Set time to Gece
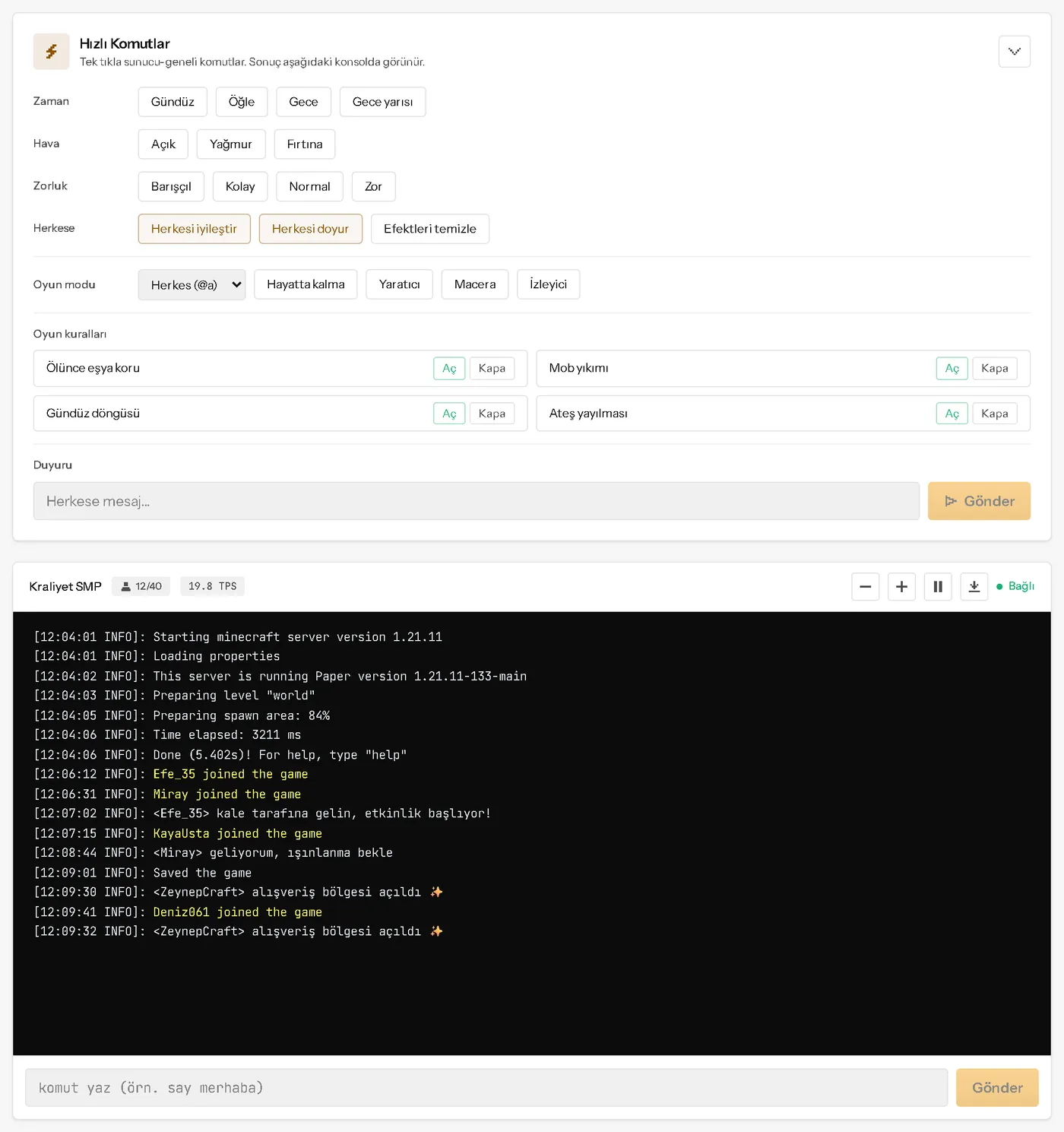Viewport: 1064px width, 1132px height. tap(303, 102)
